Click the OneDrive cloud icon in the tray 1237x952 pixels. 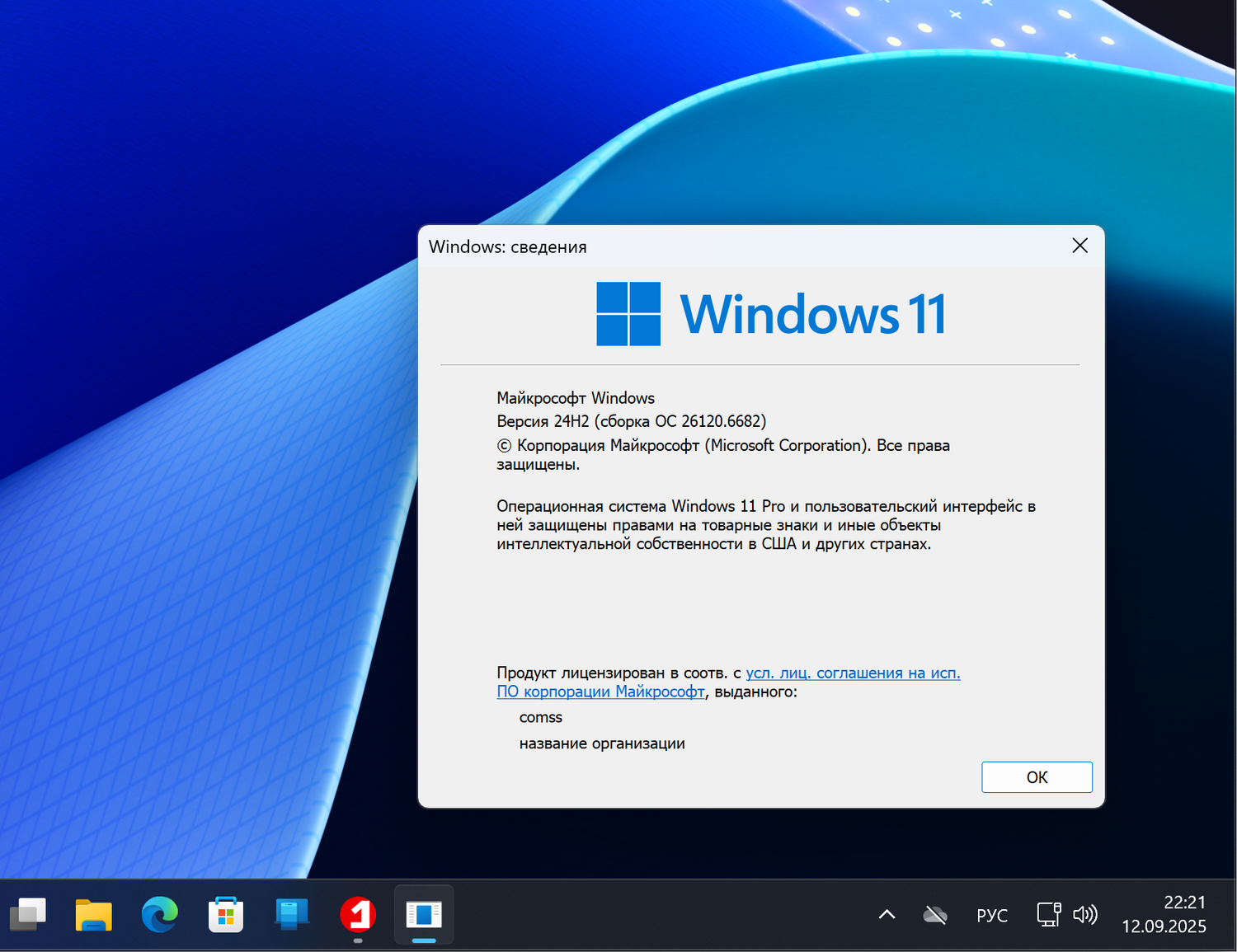tap(934, 915)
